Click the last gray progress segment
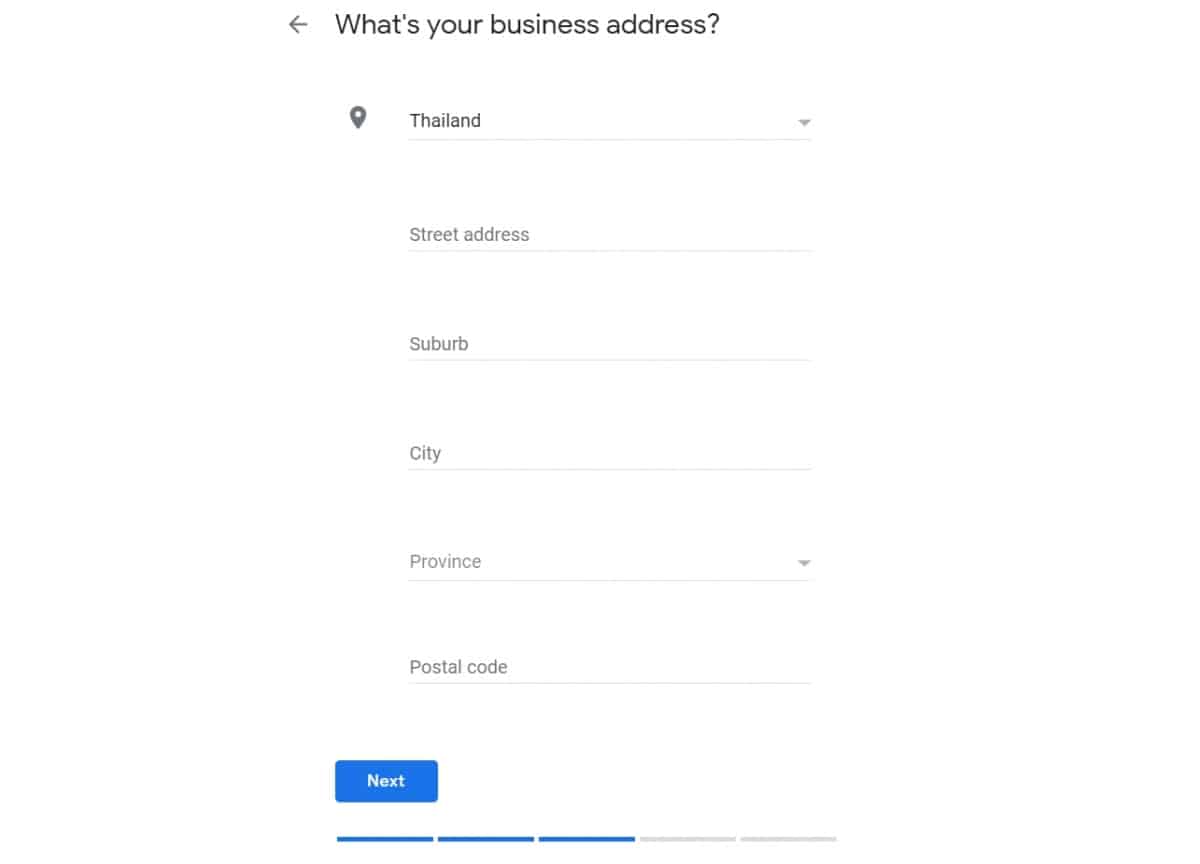Image resolution: width=1200 pixels, height=864 pixels. pos(788,839)
